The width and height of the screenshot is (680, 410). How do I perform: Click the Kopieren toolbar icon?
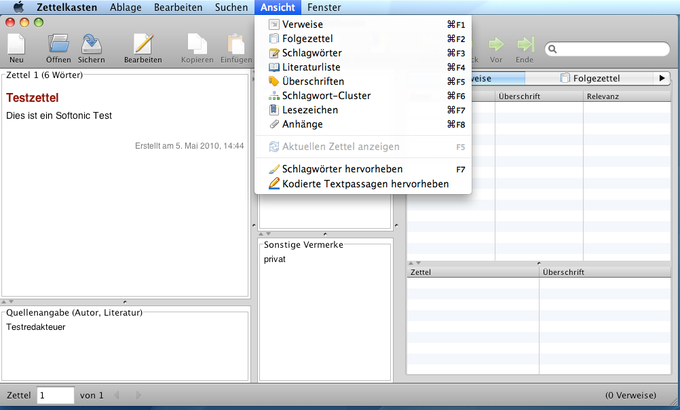(x=197, y=44)
